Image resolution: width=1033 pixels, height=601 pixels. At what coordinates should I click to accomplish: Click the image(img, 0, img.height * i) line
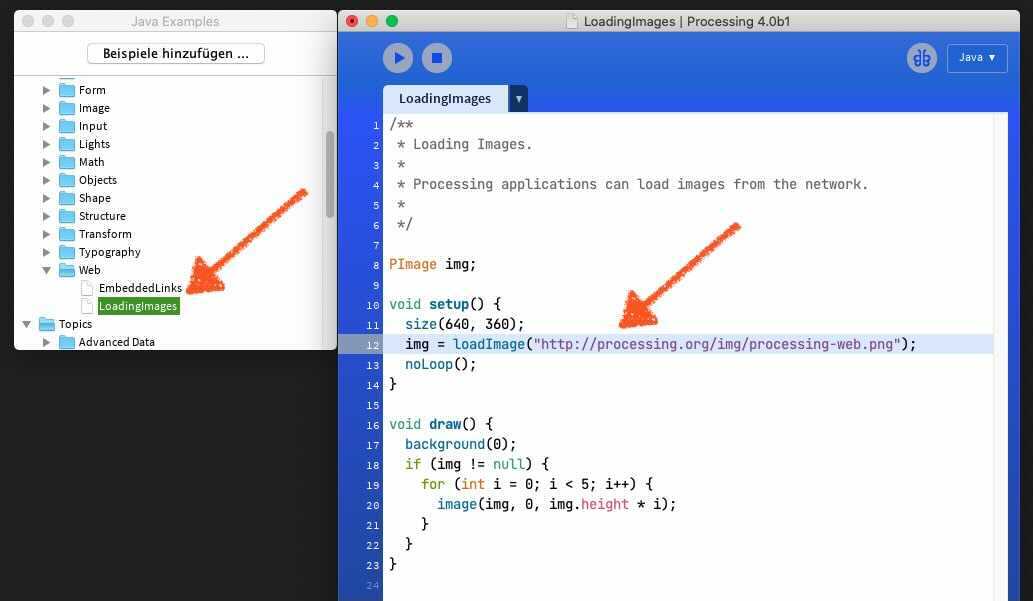tap(557, 504)
